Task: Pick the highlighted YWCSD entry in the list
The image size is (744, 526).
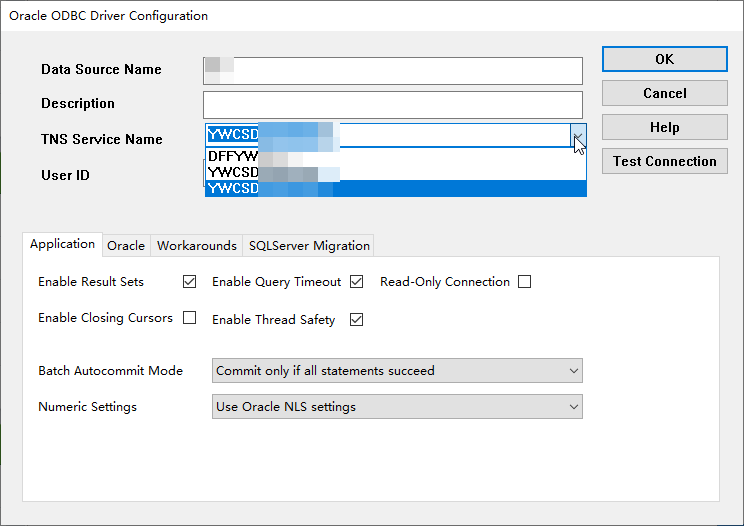Action: 396,188
